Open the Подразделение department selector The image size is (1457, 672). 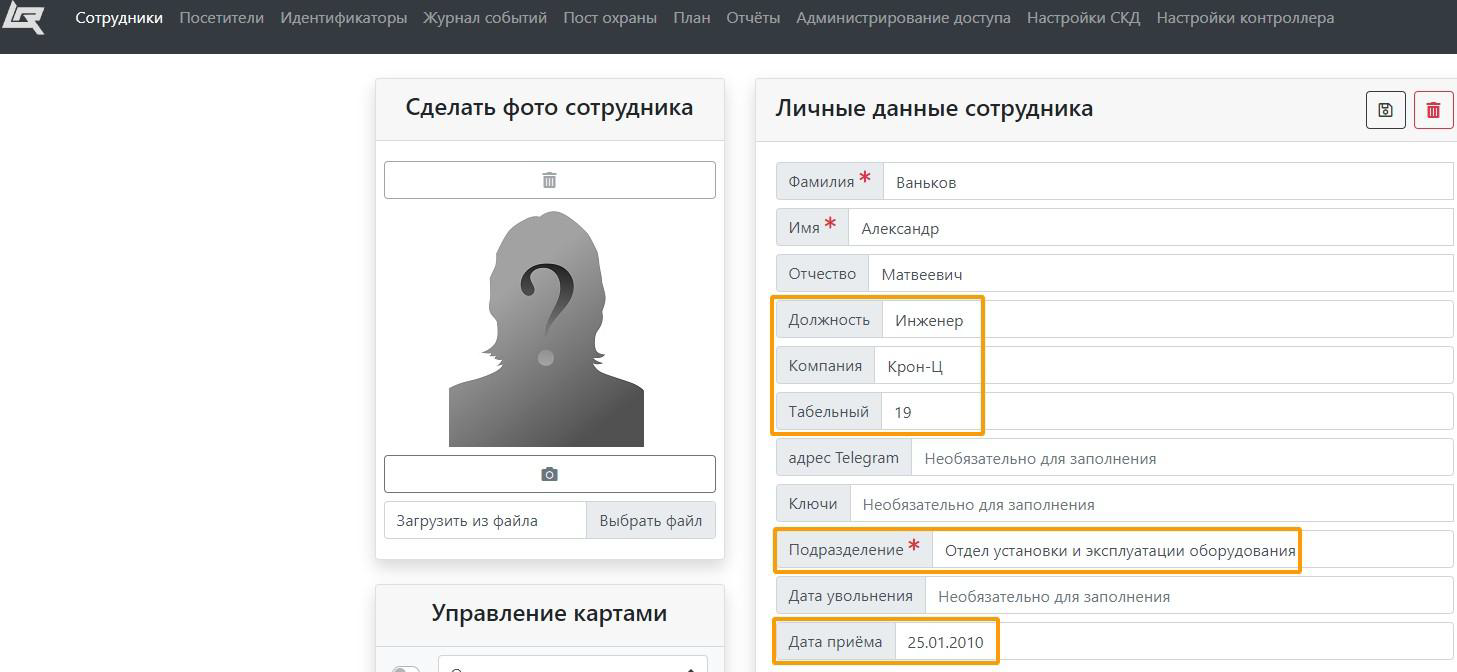pos(1118,550)
